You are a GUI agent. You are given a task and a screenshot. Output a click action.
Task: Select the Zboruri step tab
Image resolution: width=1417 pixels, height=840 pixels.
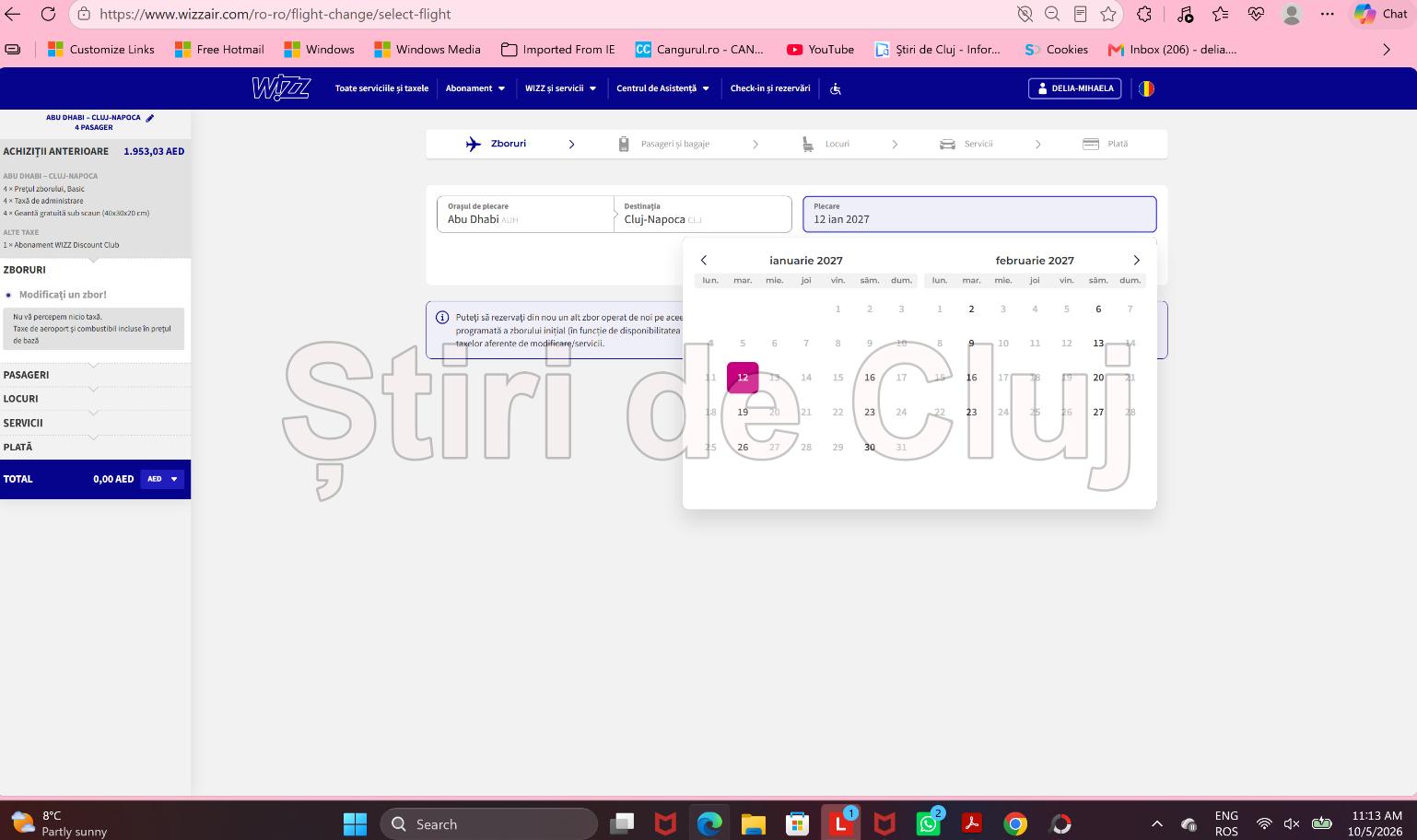497,144
